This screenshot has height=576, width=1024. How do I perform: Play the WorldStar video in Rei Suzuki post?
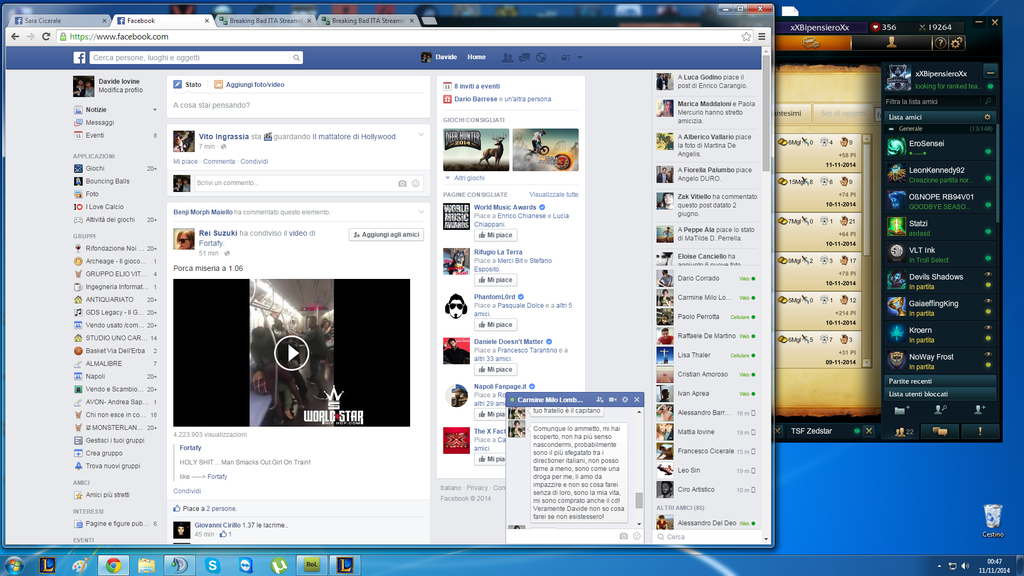[x=291, y=353]
